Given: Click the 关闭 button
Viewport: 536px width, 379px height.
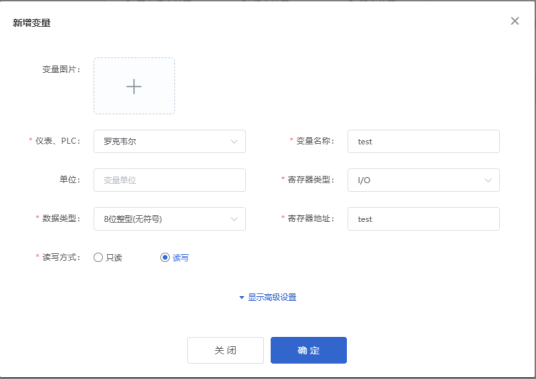Looking at the screenshot, I should [225, 350].
